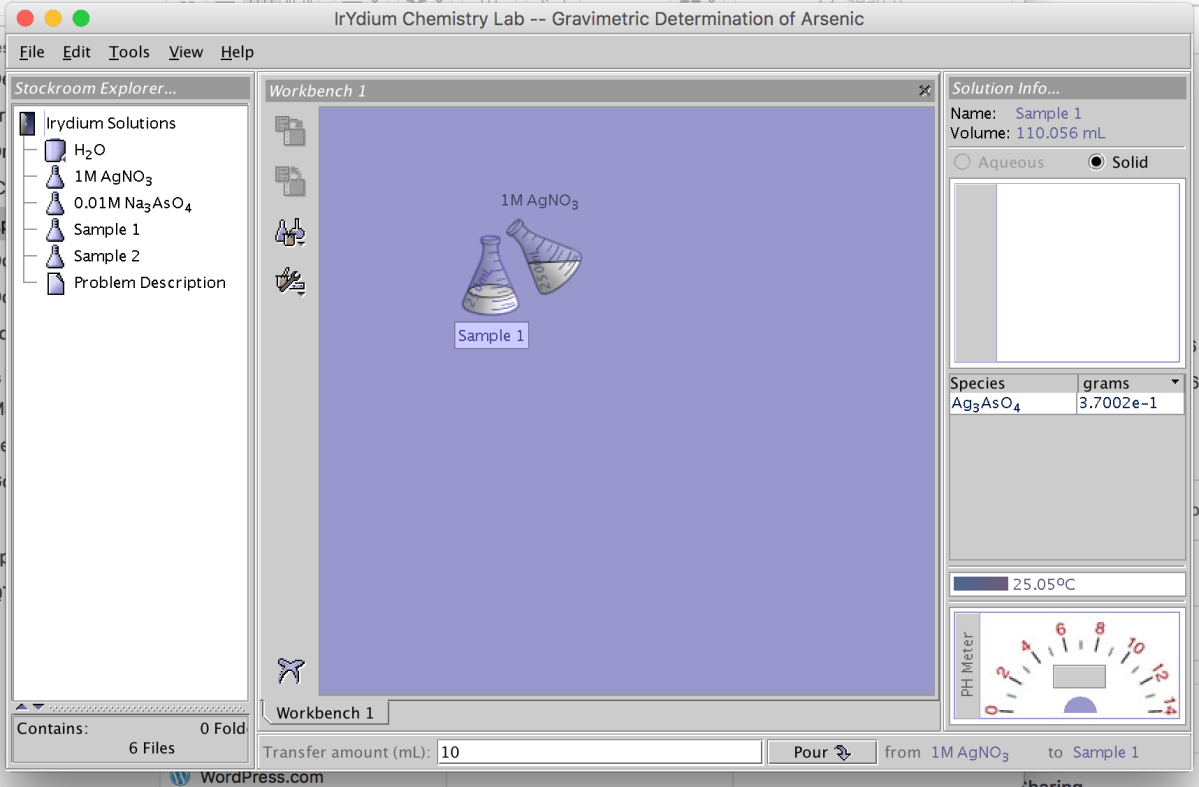
Task: Open the Help menu
Action: coord(237,52)
